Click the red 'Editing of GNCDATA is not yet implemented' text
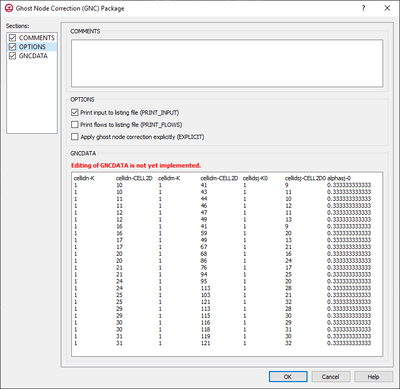 pos(136,165)
